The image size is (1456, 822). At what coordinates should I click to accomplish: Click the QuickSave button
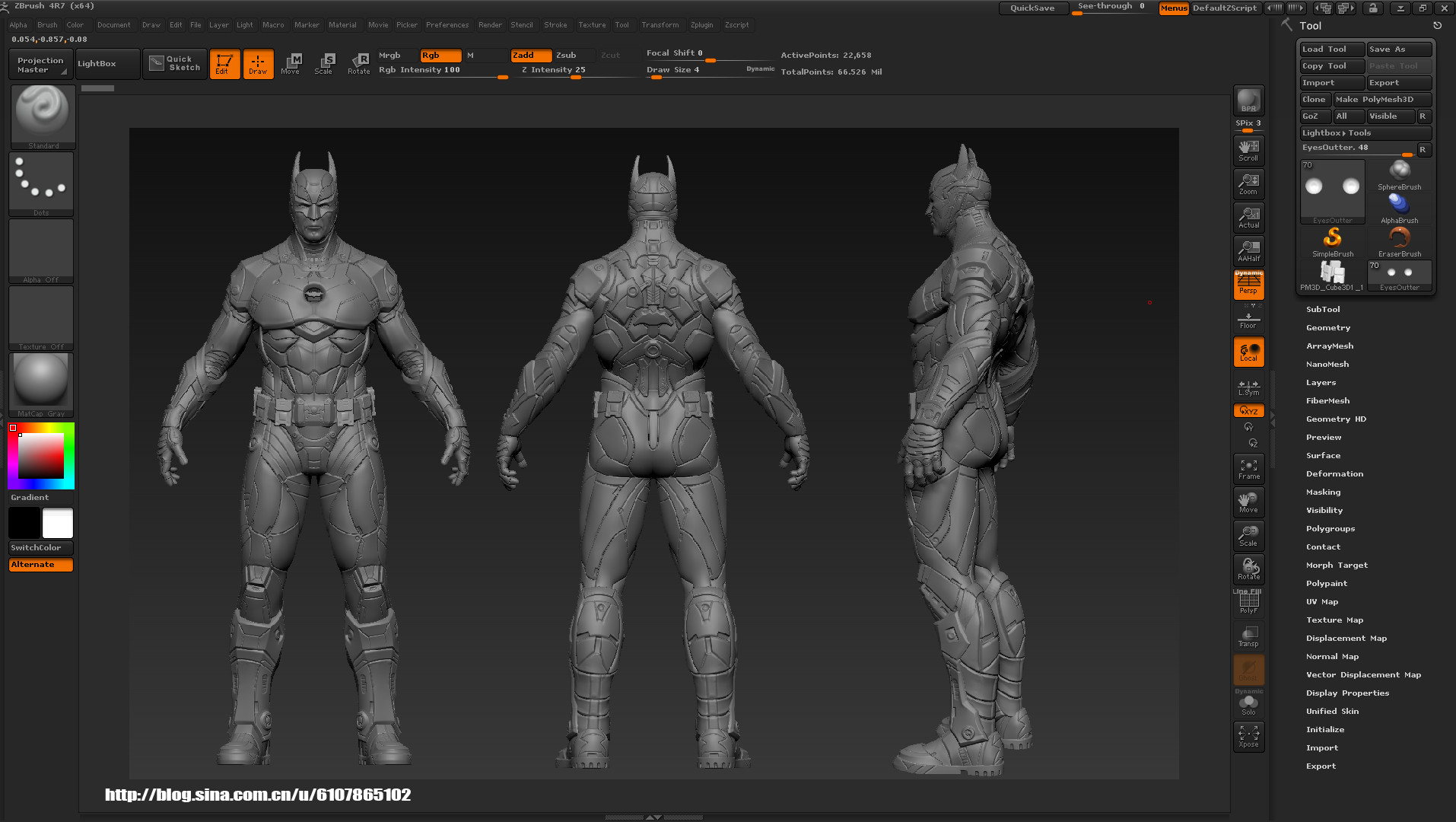coord(1032,8)
